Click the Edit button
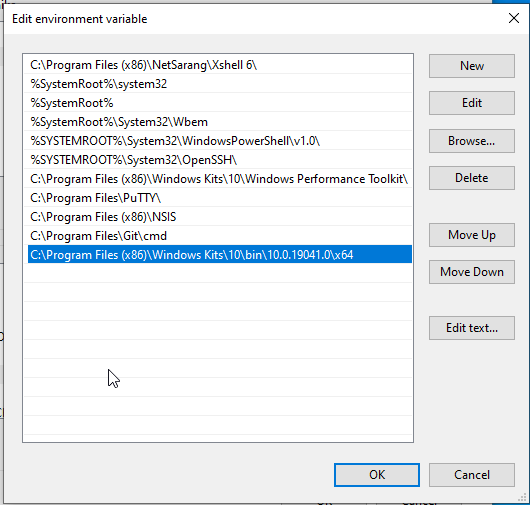Screen dimensions: 530x505 [472, 103]
